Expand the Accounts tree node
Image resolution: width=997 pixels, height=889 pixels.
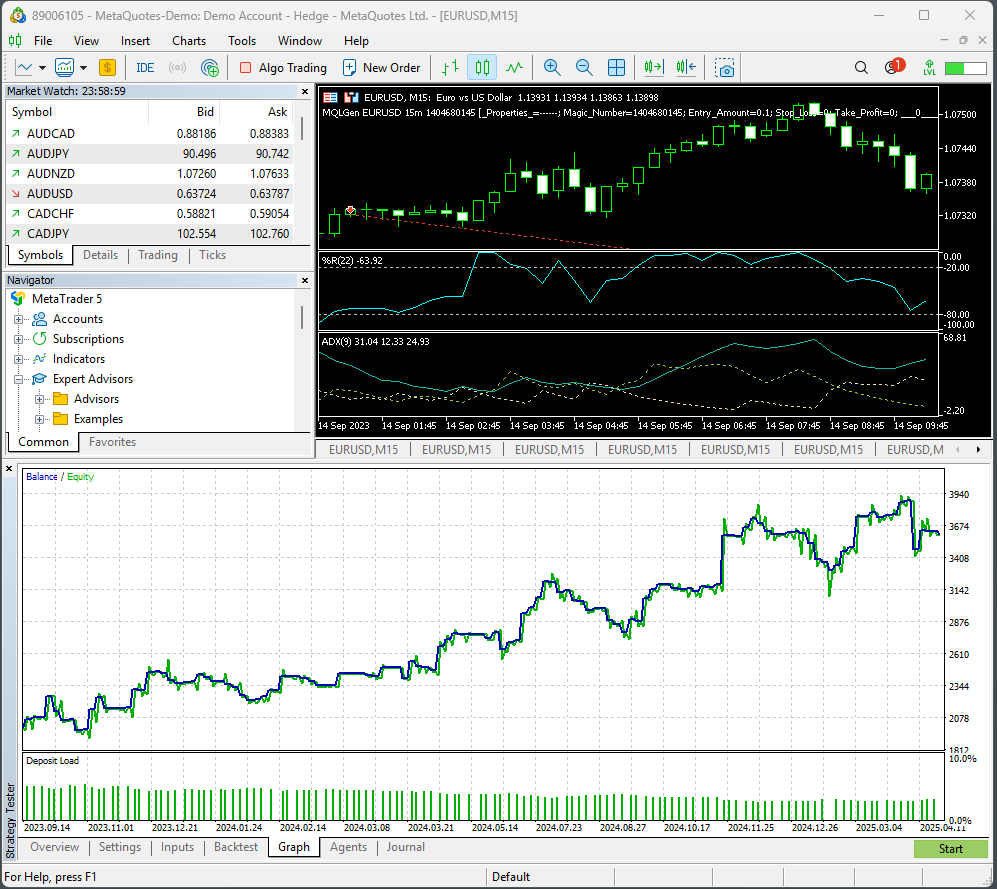18,319
